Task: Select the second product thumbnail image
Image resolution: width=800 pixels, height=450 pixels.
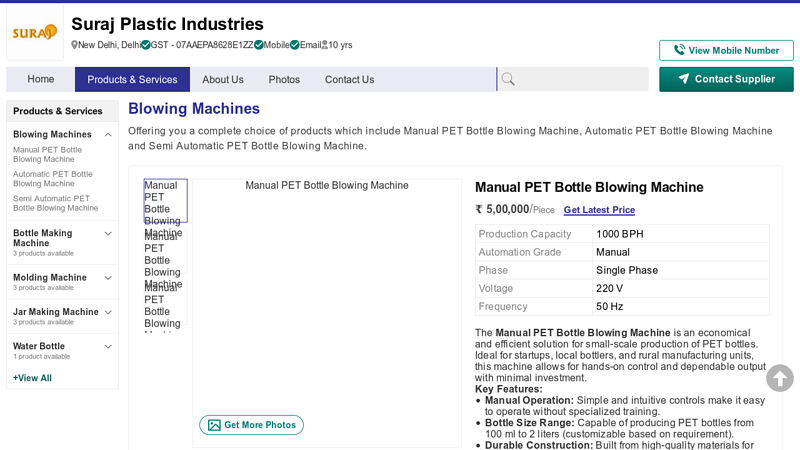Action: point(165,252)
